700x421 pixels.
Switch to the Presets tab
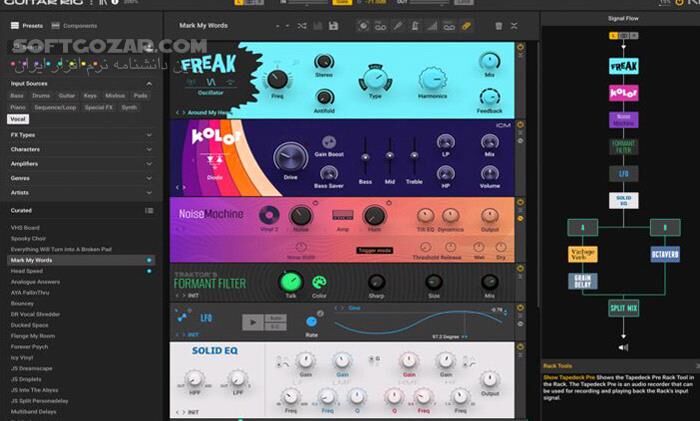click(27, 26)
